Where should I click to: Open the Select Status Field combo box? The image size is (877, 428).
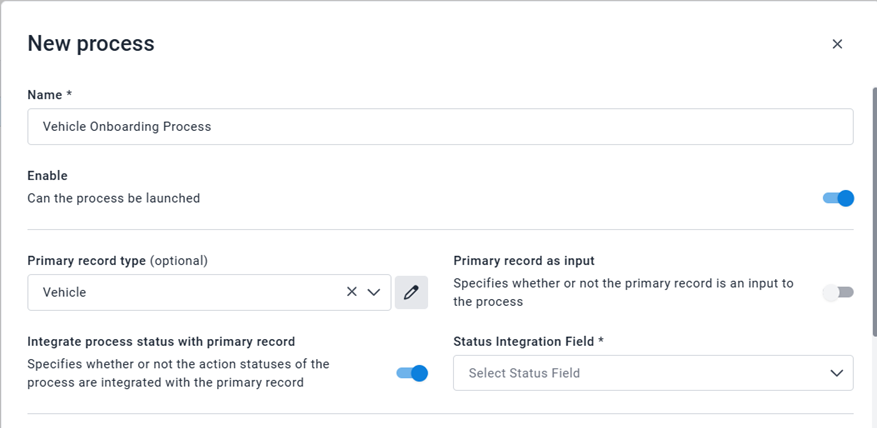point(640,373)
